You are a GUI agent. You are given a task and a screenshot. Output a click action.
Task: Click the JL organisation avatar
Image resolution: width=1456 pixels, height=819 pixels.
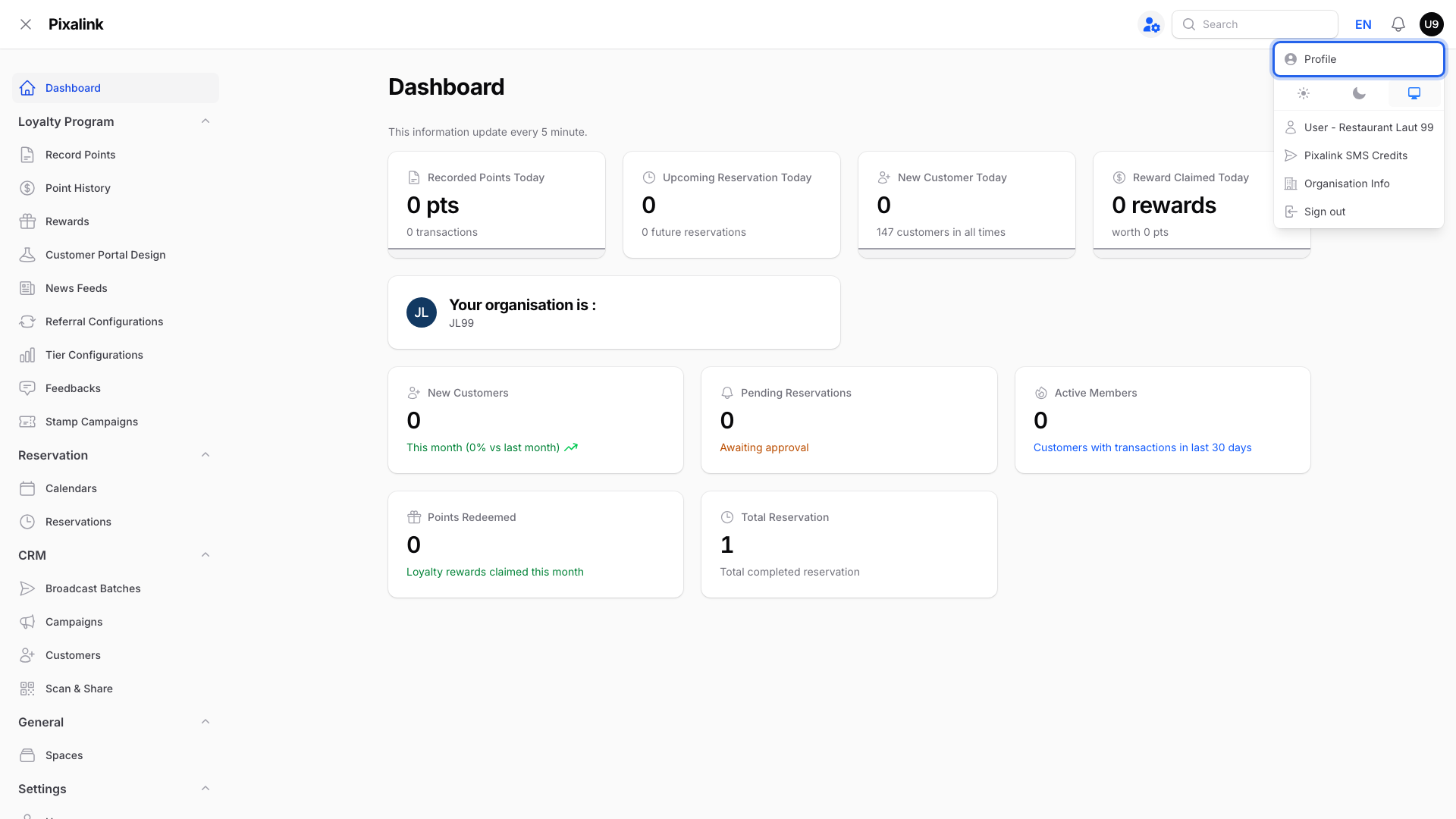click(x=422, y=312)
